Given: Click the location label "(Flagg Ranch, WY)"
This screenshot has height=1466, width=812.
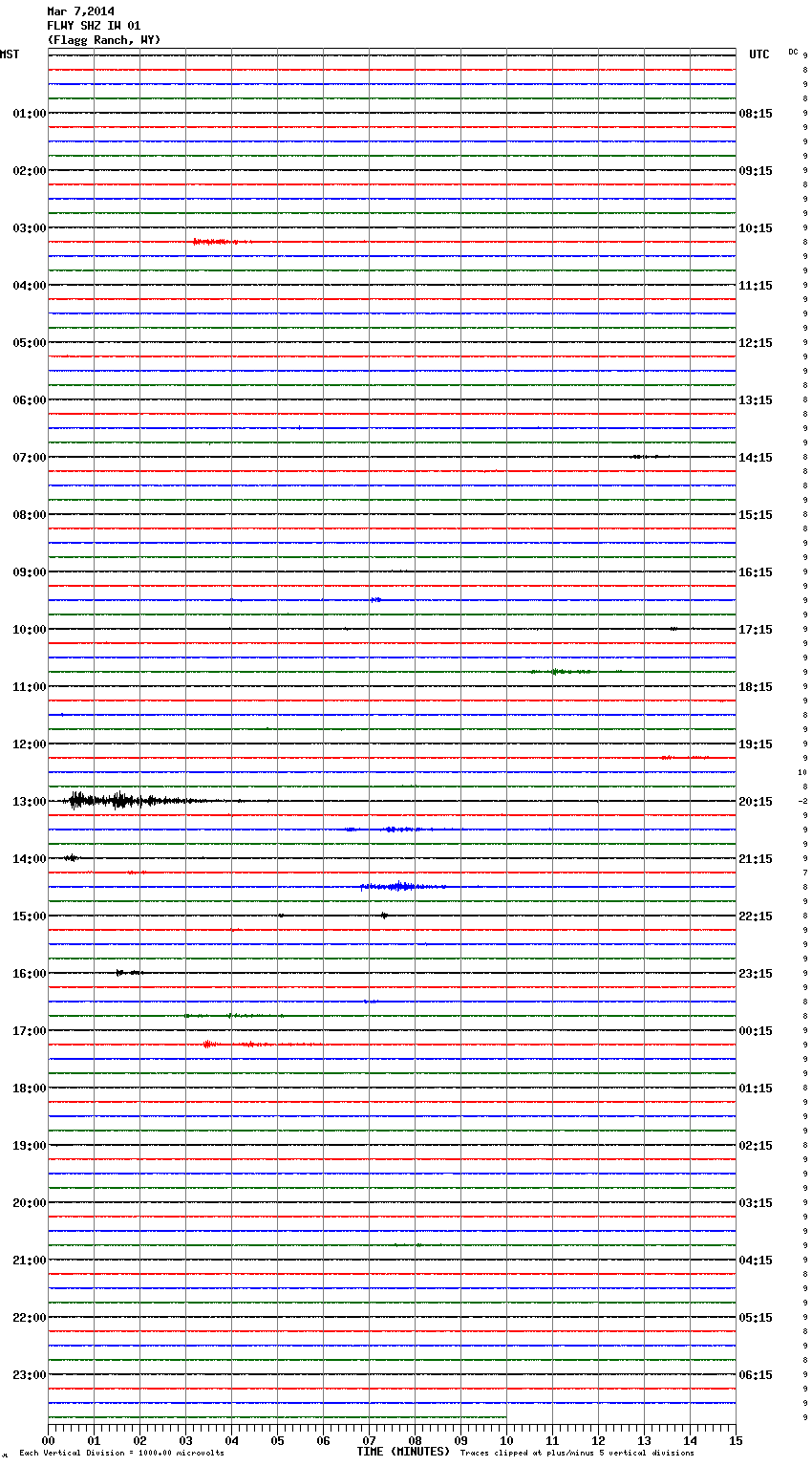Looking at the screenshot, I should 104,40.
